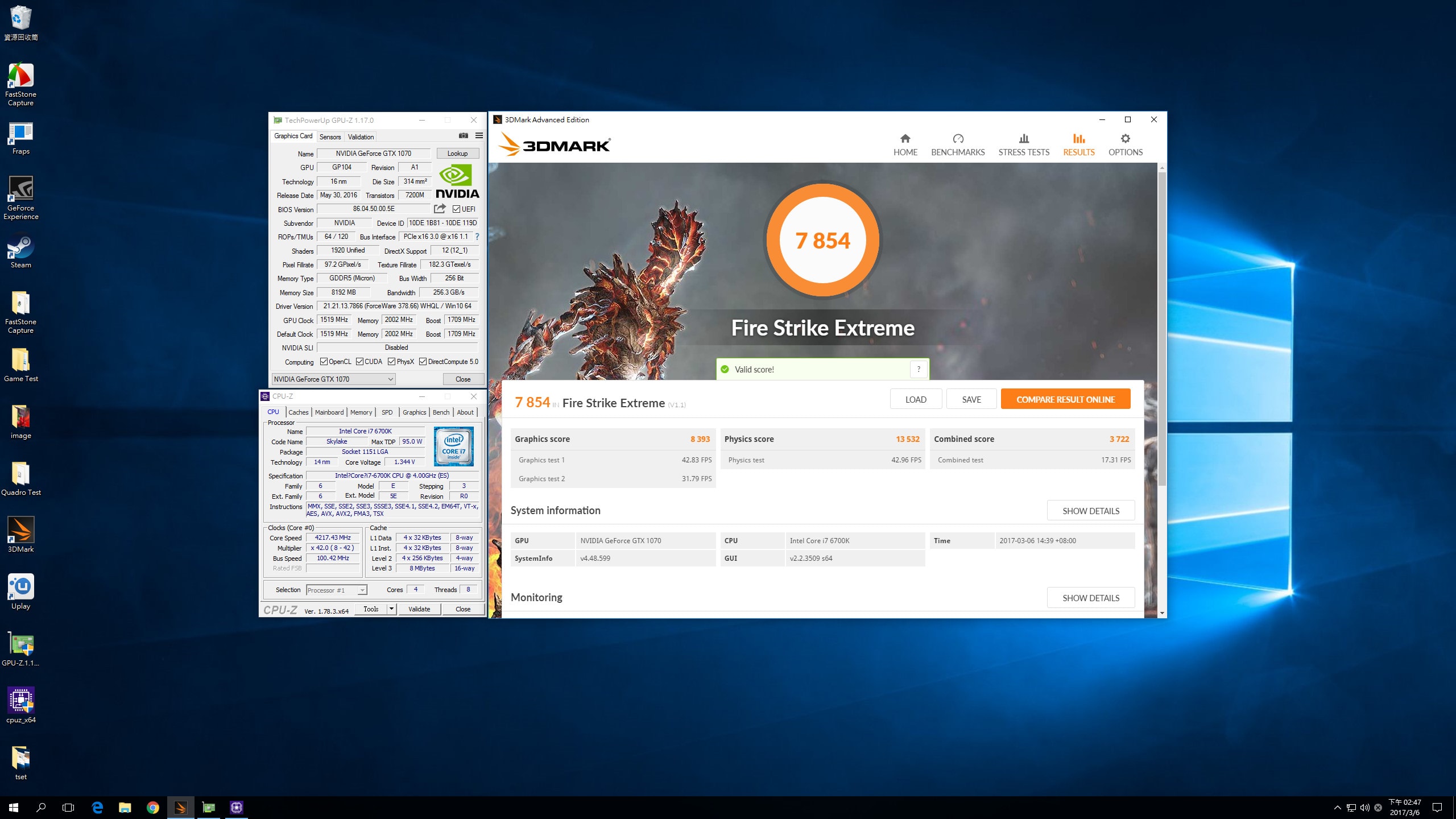
Task: Open 3DMark OPTIONS gear
Action: pyautogui.click(x=1125, y=145)
